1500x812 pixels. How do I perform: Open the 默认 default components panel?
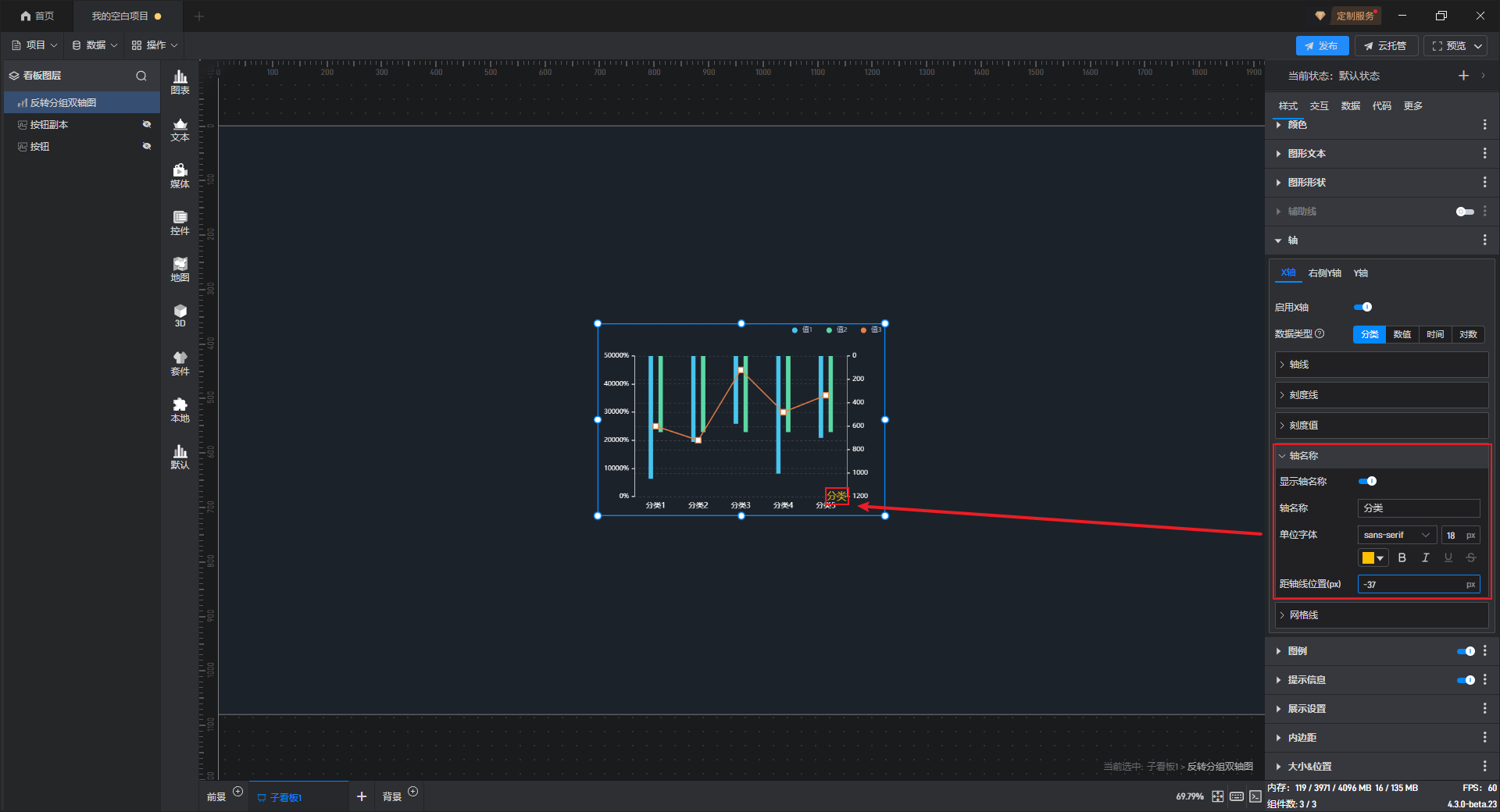click(180, 457)
